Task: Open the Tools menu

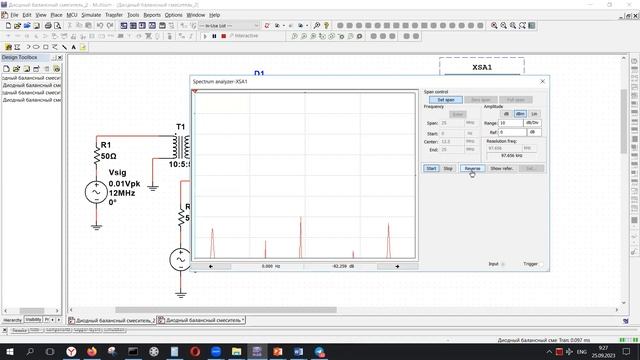Action: (x=133, y=15)
